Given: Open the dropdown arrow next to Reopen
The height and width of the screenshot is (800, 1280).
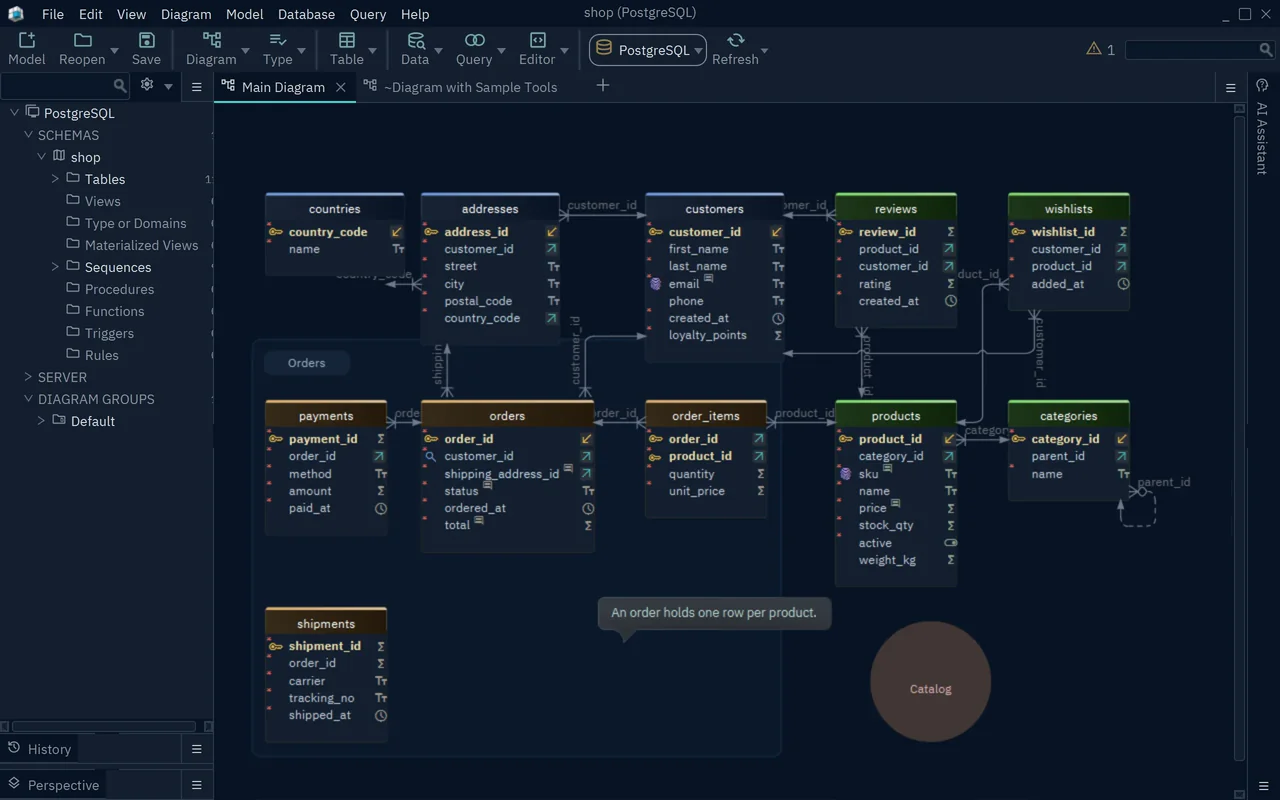Looking at the screenshot, I should 114,50.
